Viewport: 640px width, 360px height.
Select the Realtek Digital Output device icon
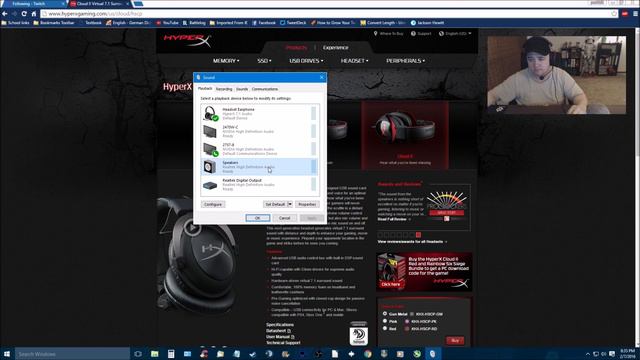click(210, 185)
